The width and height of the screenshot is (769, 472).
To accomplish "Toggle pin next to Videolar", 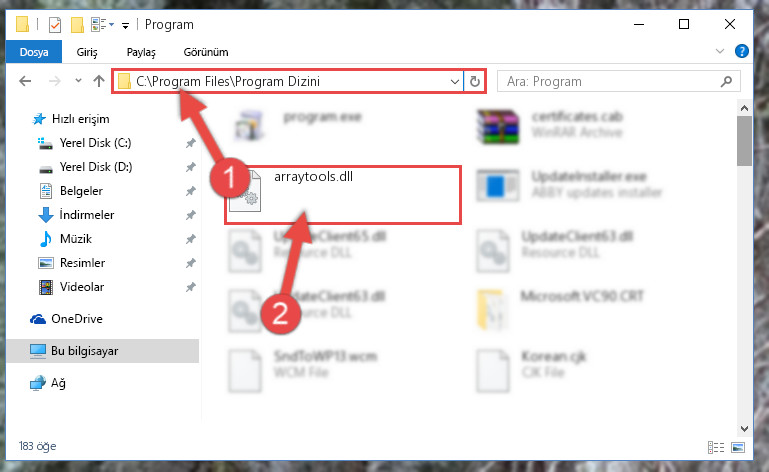I will coord(190,287).
